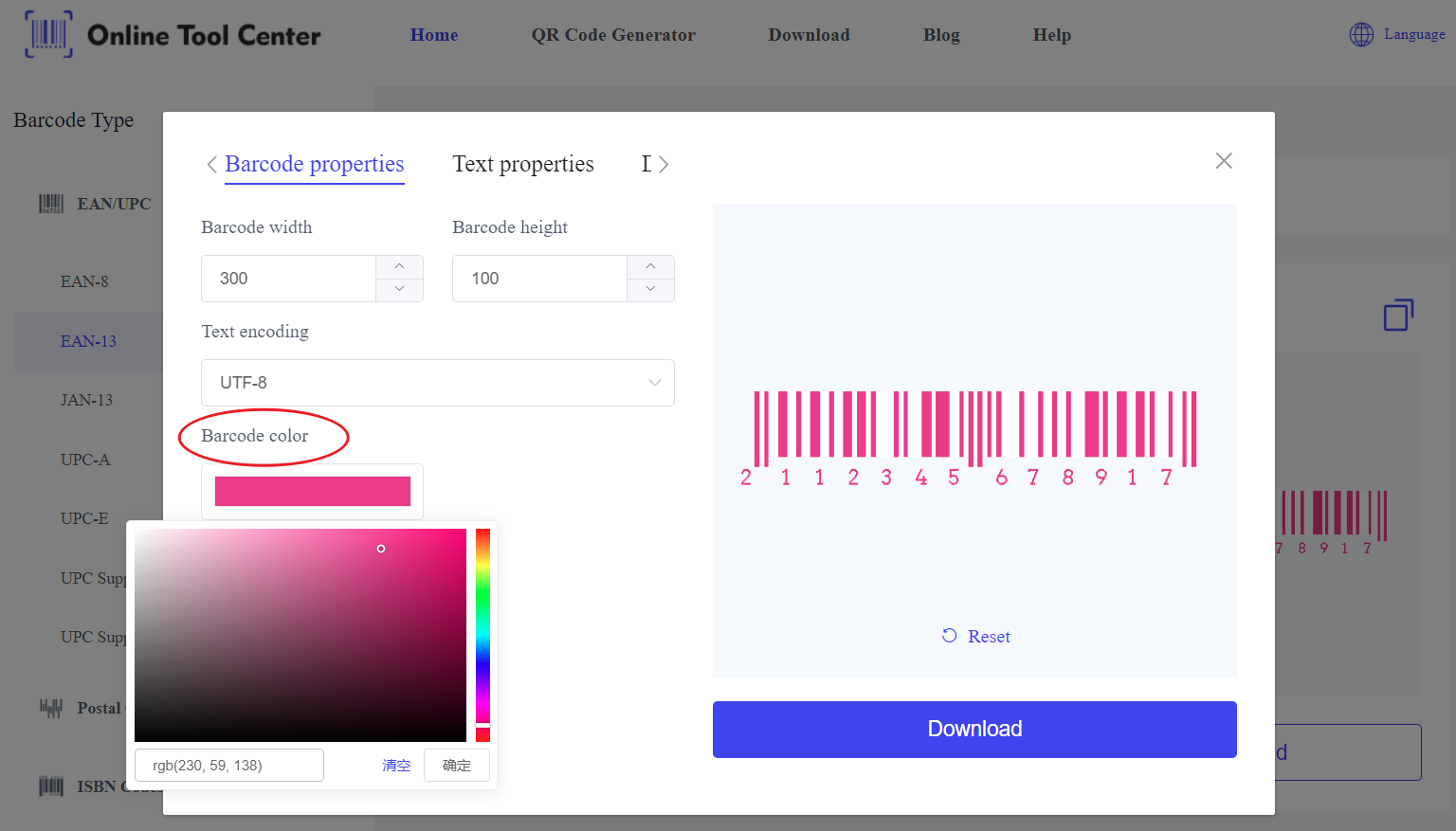
Task: Click the pink barcode color swatch
Action: 313,492
